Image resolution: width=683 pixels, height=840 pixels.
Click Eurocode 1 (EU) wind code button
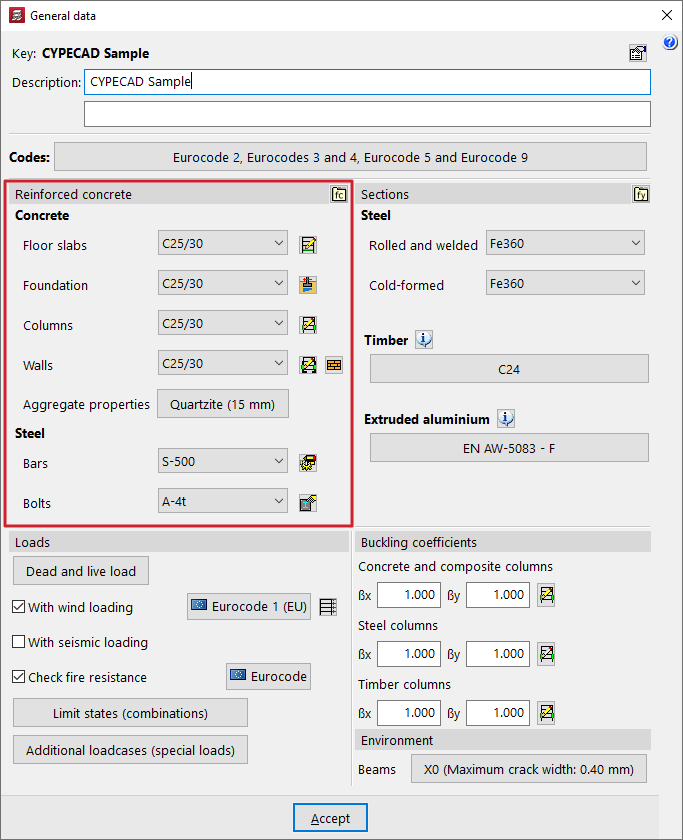249,606
